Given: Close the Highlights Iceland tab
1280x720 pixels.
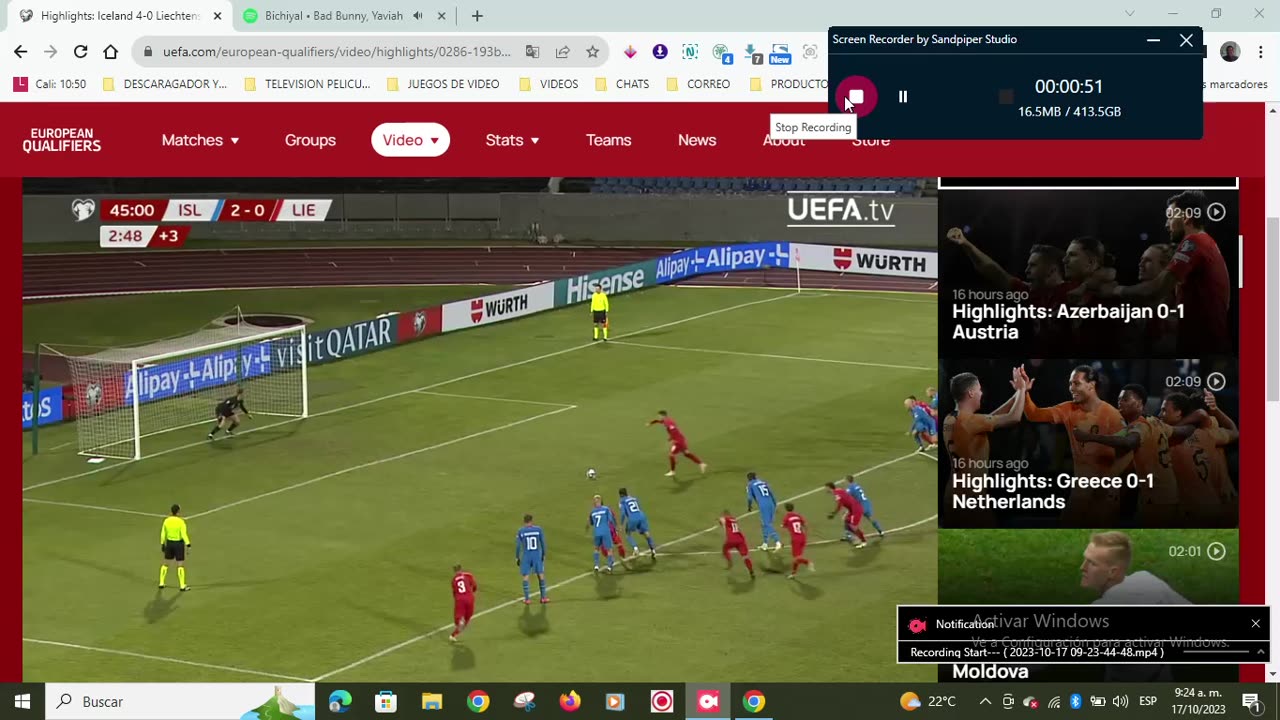Looking at the screenshot, I should 217,16.
